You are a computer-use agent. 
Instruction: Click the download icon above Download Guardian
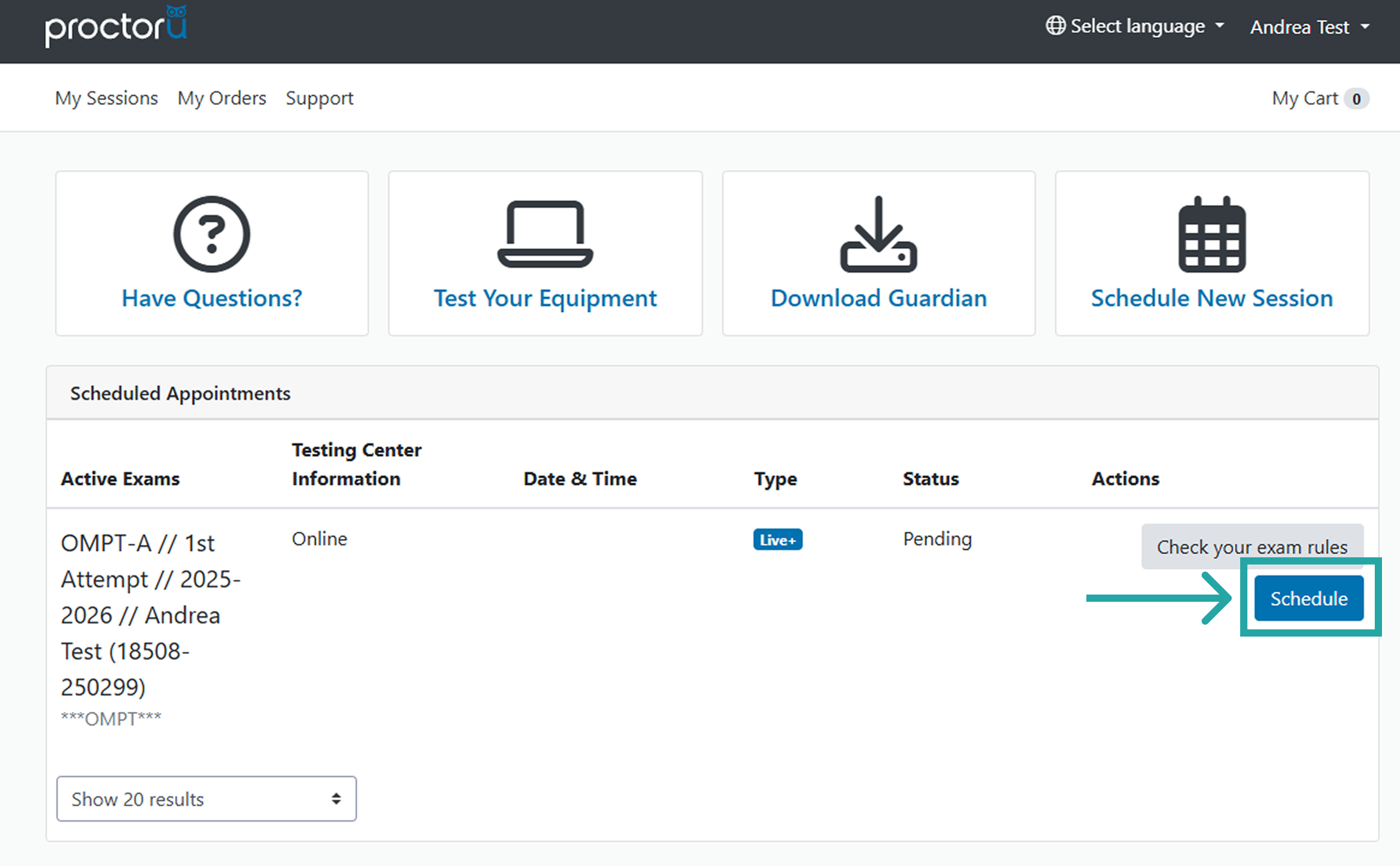878,235
